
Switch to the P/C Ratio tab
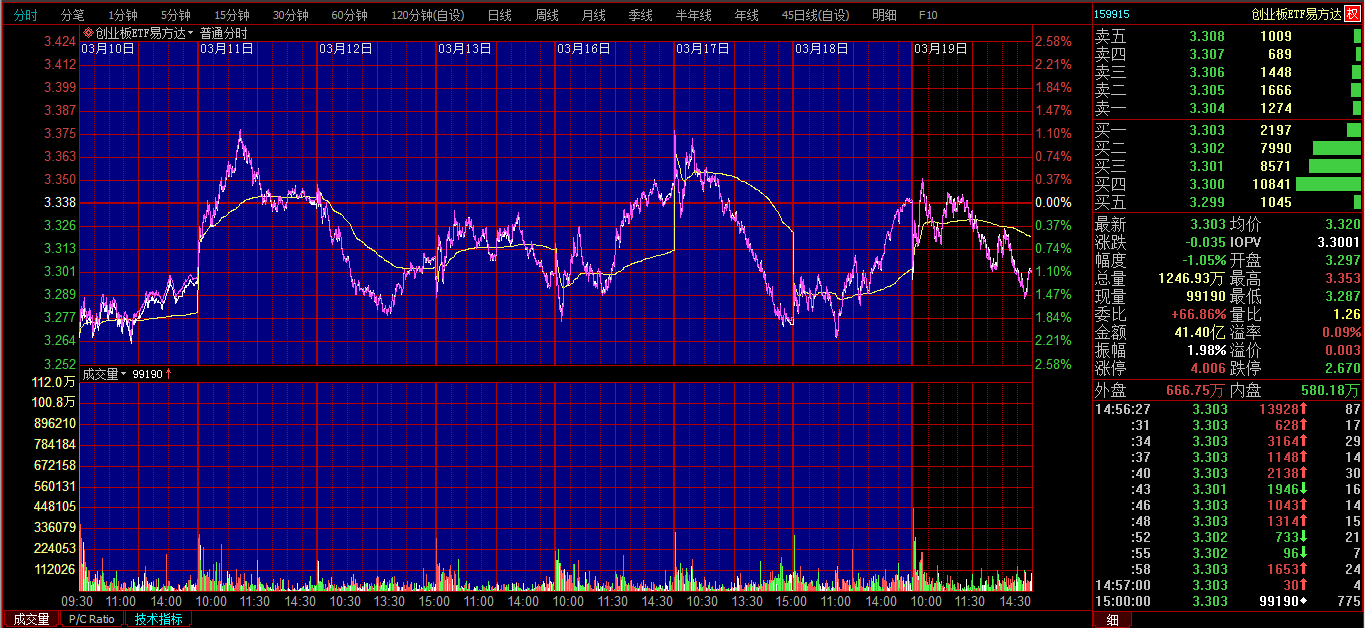pos(91,619)
